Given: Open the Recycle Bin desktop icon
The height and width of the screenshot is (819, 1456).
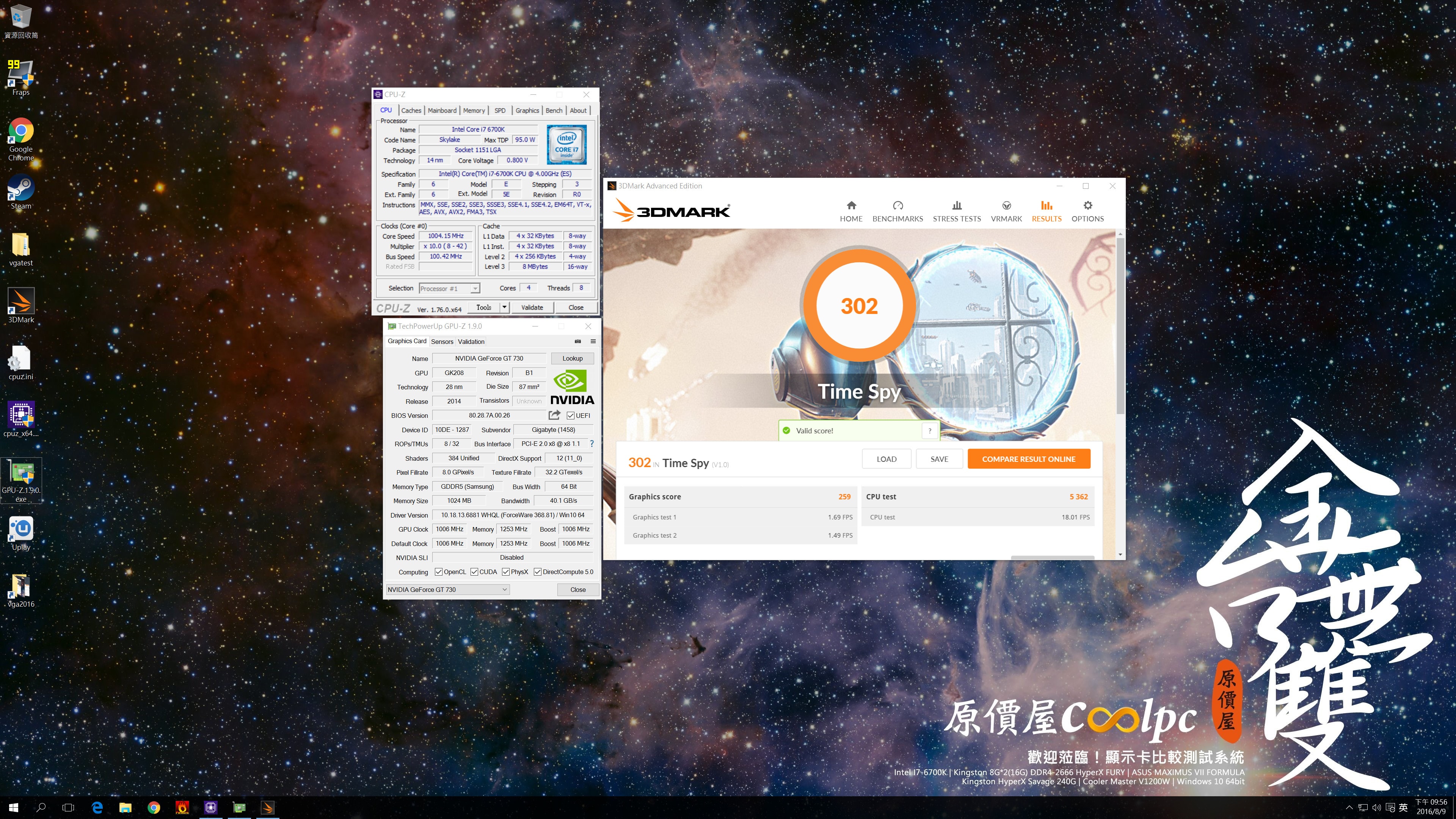Looking at the screenshot, I should tap(21, 22).
